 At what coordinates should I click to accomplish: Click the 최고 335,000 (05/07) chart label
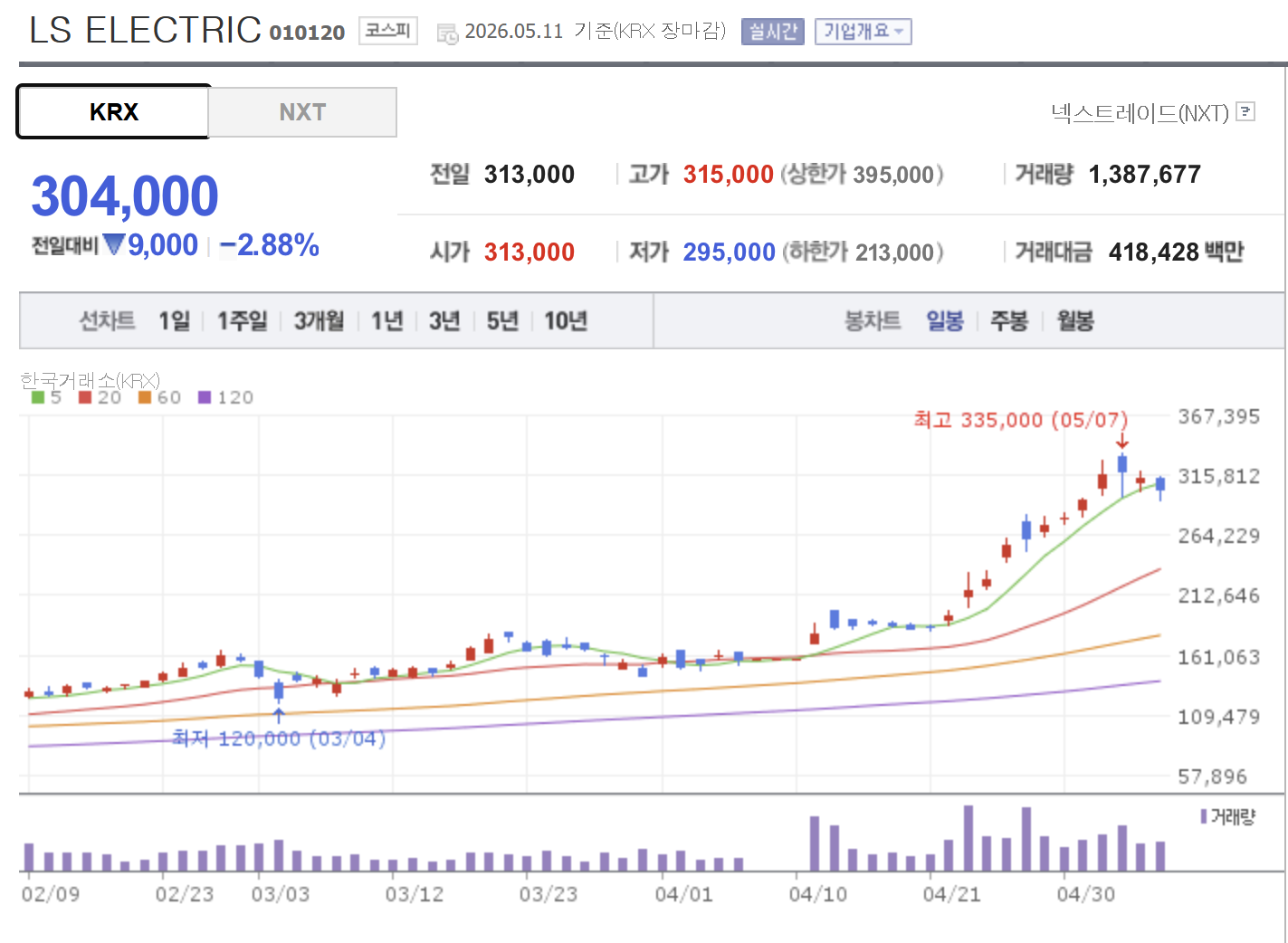[x=1021, y=420]
